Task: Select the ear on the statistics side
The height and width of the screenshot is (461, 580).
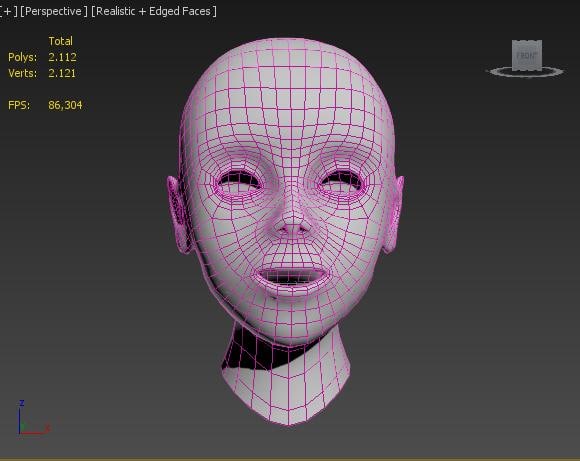Action: 178,215
